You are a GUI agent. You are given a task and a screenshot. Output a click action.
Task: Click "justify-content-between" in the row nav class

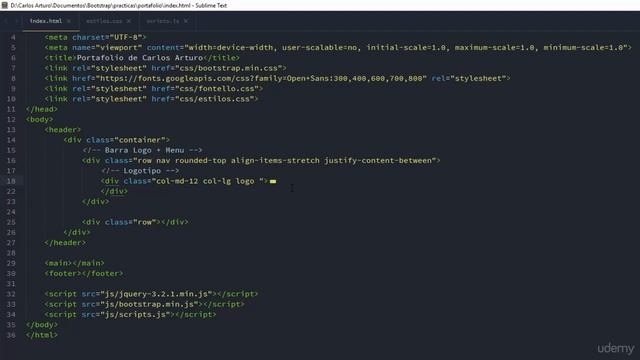(x=378, y=160)
